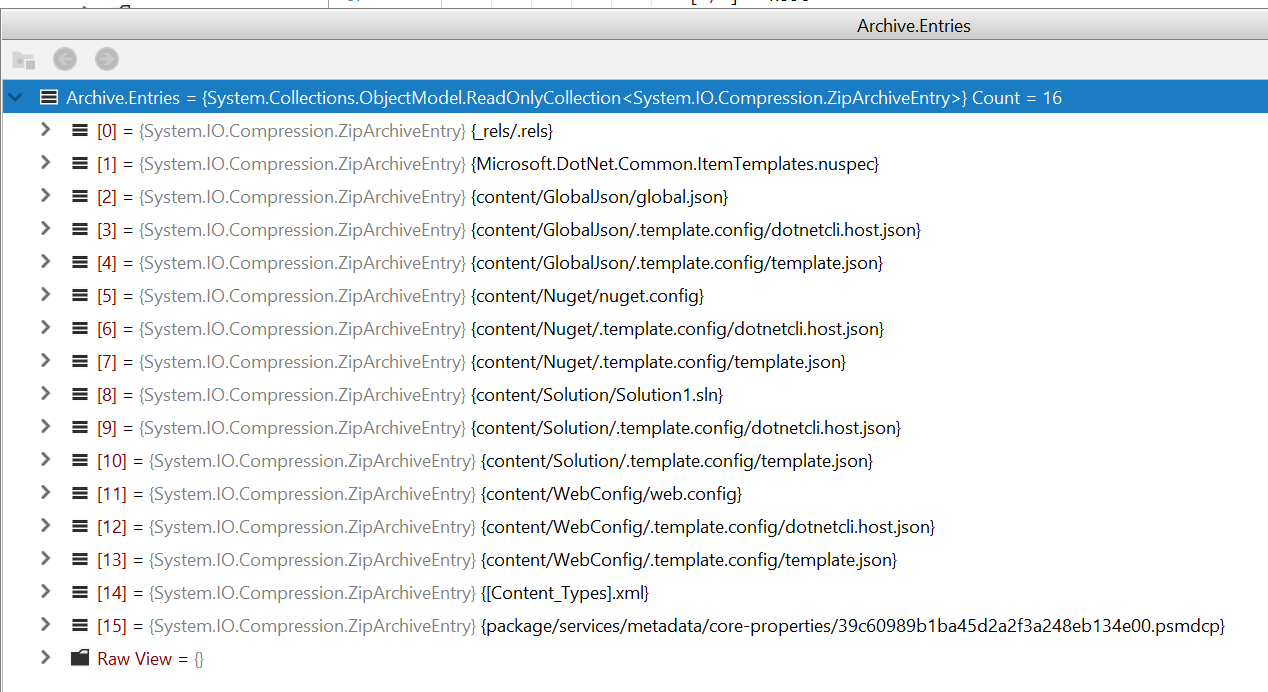1268x692 pixels.
Task: Click the list icon beside entry [4]
Action: point(81,262)
